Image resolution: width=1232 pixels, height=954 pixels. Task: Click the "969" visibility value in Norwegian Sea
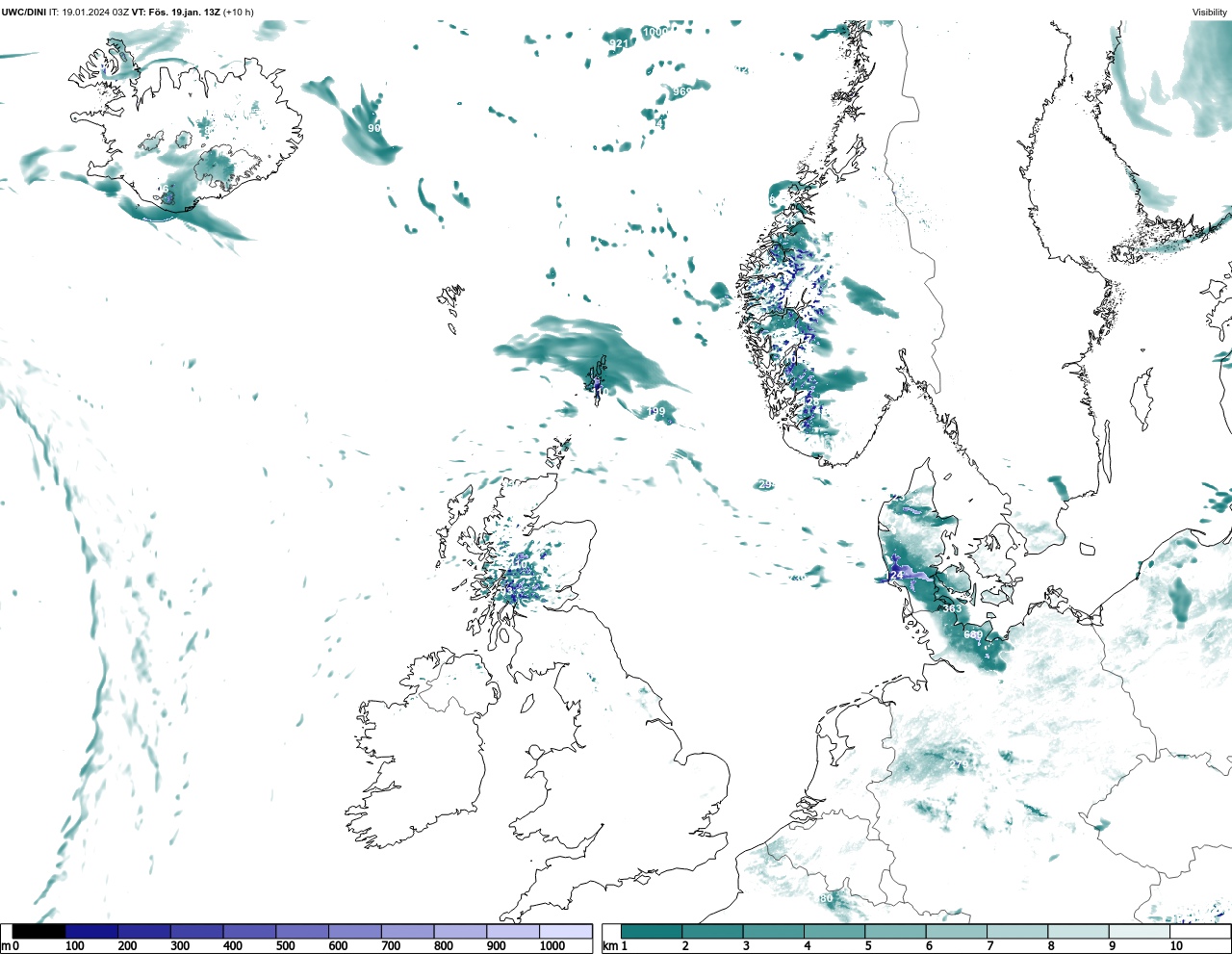click(x=681, y=91)
